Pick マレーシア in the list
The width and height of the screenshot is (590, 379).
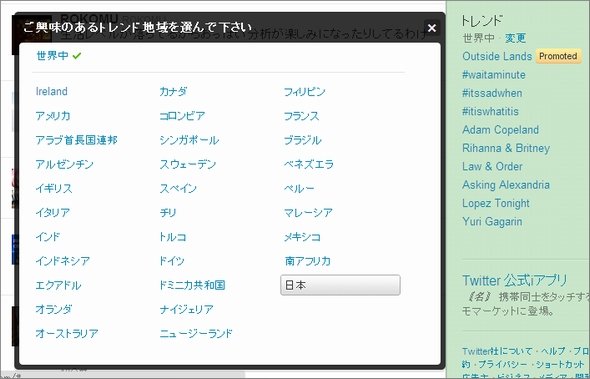(x=308, y=213)
